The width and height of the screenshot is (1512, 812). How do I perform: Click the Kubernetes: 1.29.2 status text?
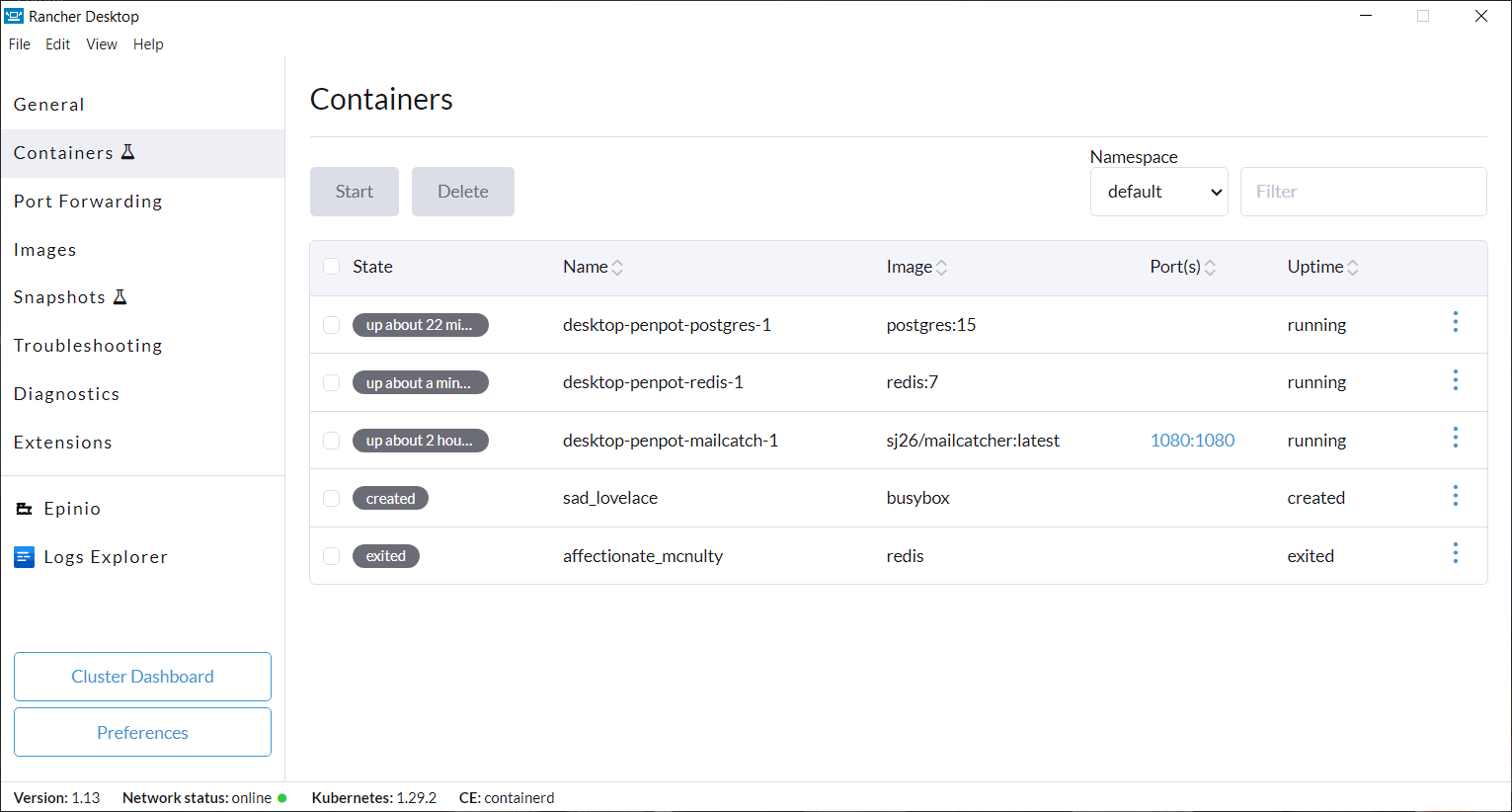[374, 798]
